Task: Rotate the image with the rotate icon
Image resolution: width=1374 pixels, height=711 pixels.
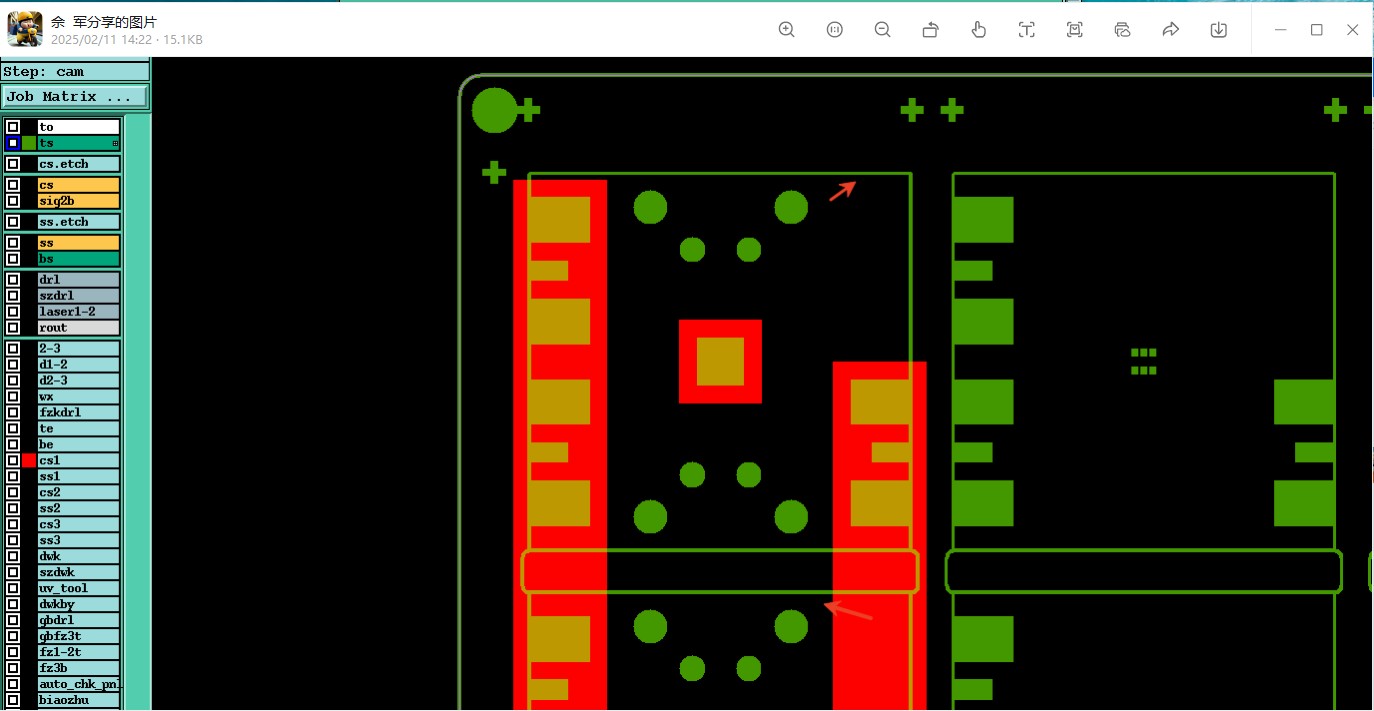Action: 930,30
